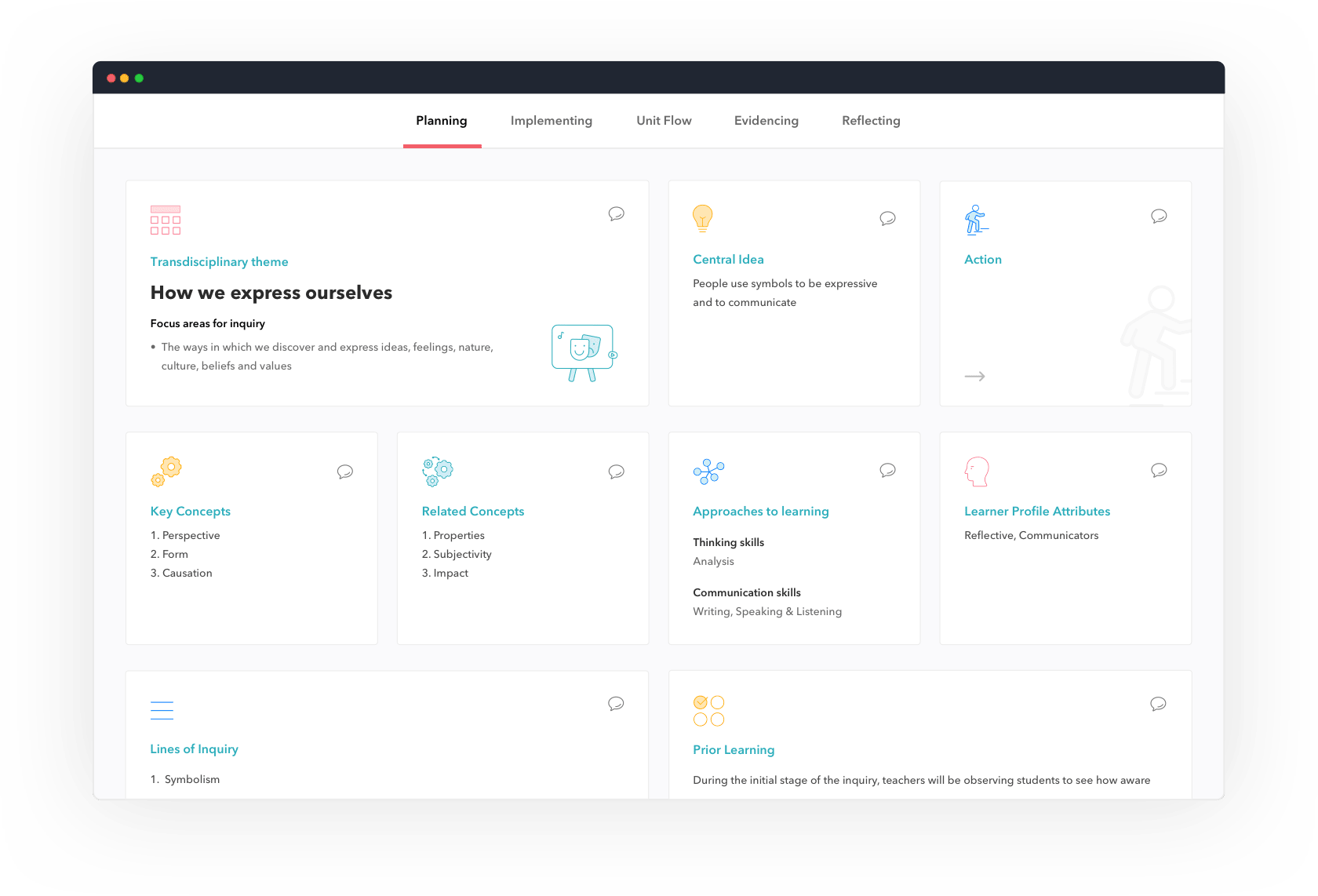Click the Central Idea lightbulb icon
The image size is (1318, 896).
tap(702, 217)
